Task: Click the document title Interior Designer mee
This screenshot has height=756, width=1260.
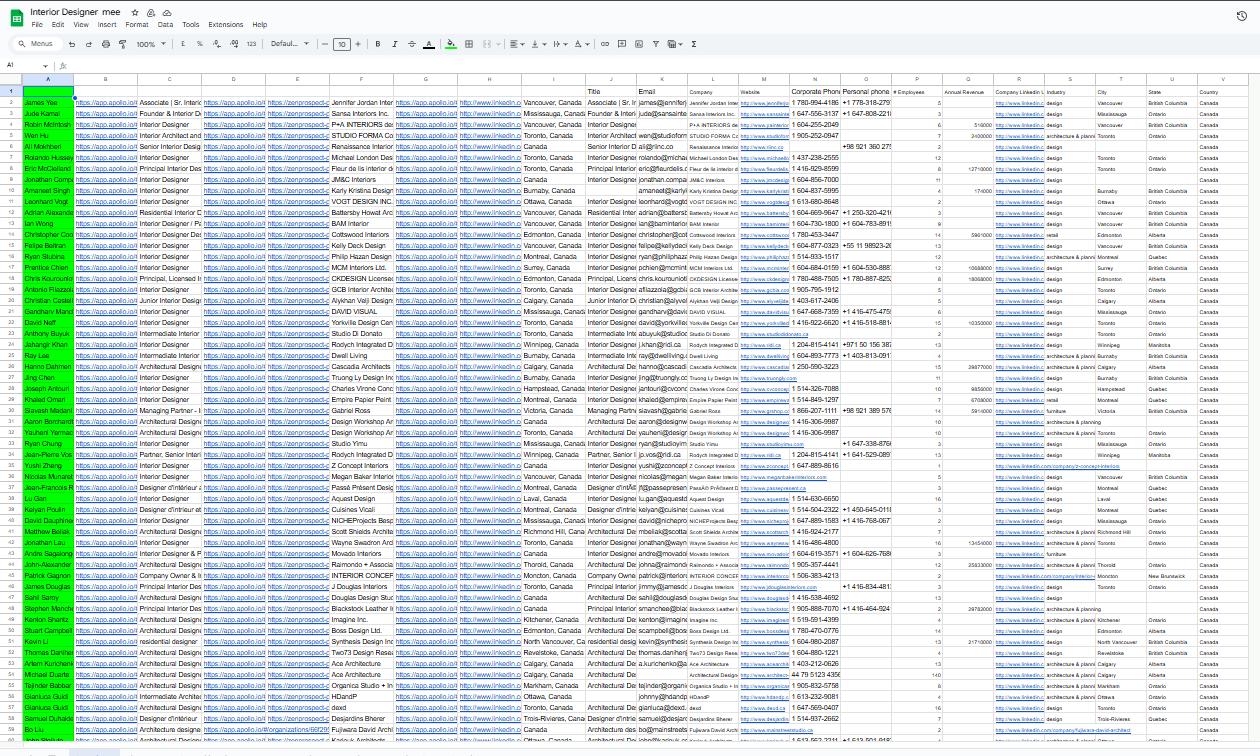Action: [x=76, y=11]
